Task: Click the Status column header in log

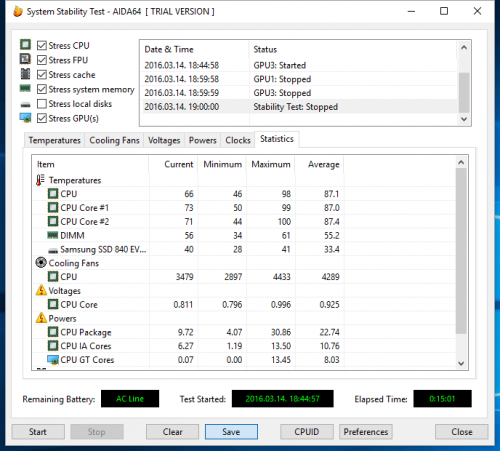Action: pyautogui.click(x=353, y=49)
